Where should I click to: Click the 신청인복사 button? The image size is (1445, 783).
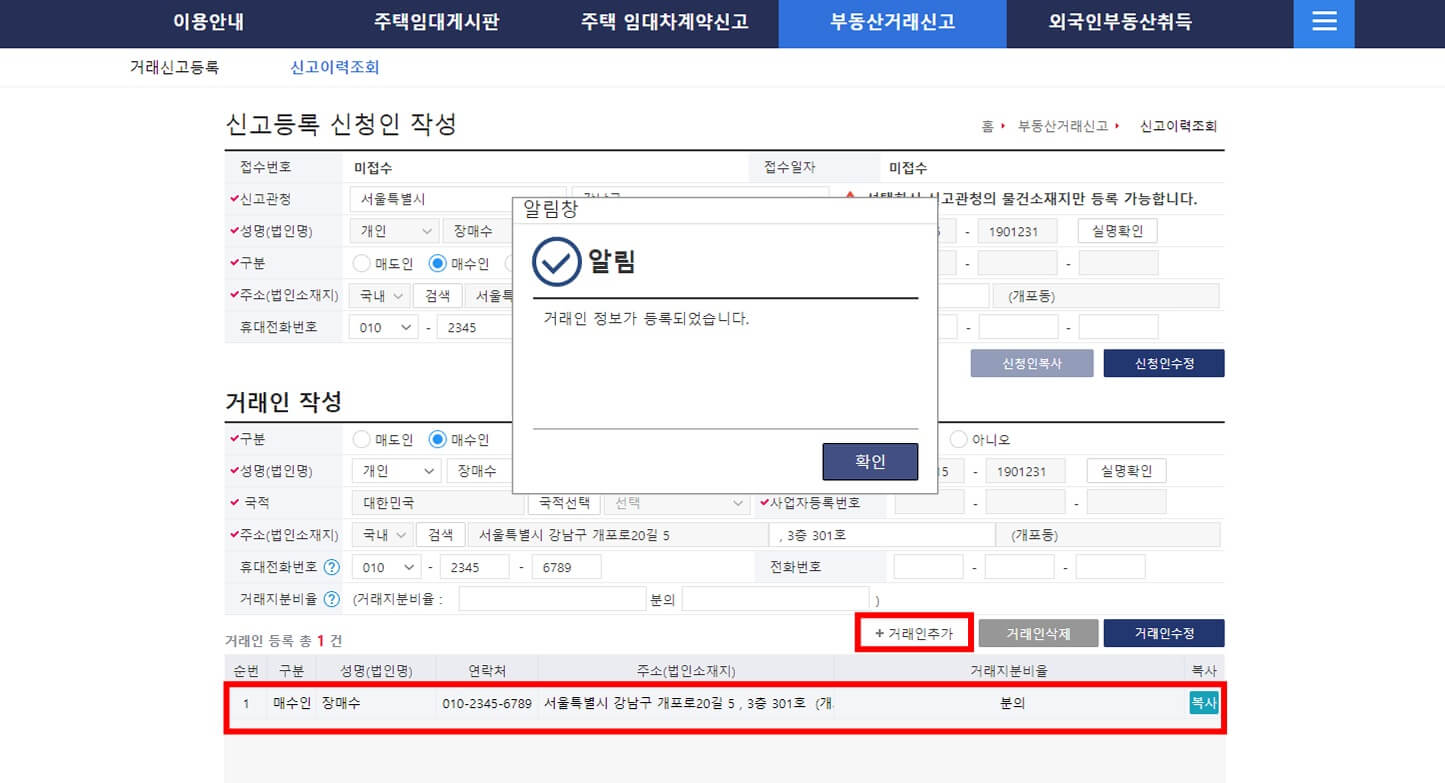[x=1031, y=362]
